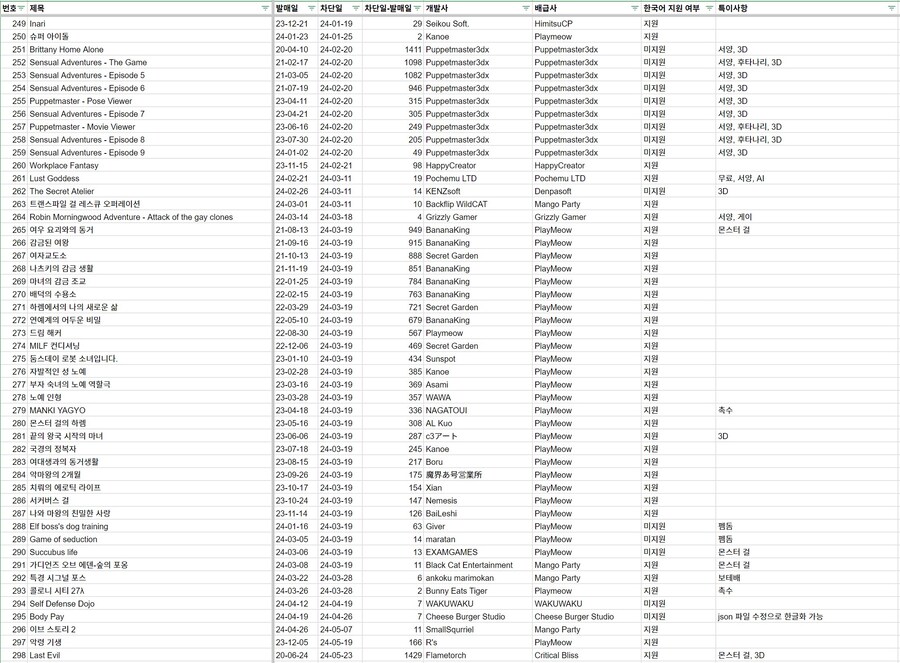Open the filter icon for 개발사 column
Image resolution: width=900 pixels, height=663 pixels.
pyautogui.click(x=526, y=8)
